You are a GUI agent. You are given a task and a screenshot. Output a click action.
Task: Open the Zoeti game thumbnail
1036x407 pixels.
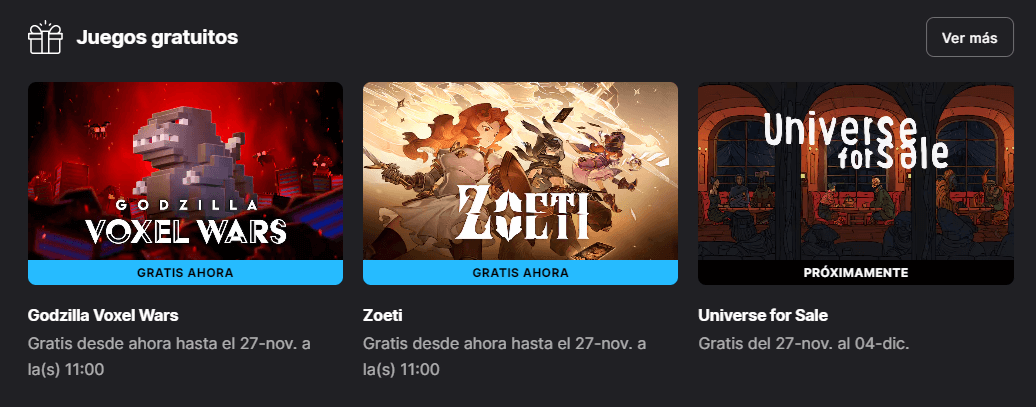tap(521, 171)
